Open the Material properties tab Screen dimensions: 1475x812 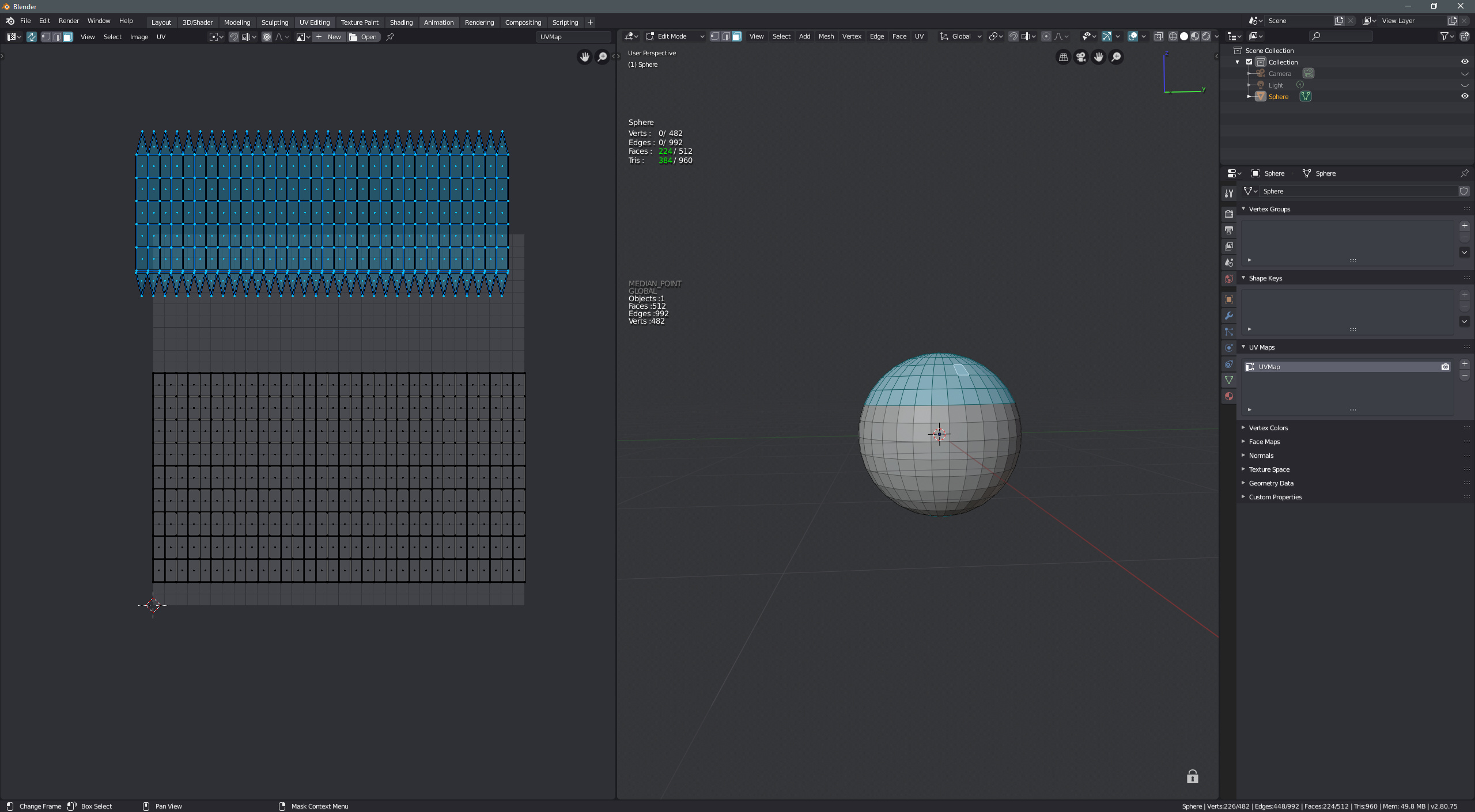click(x=1229, y=396)
